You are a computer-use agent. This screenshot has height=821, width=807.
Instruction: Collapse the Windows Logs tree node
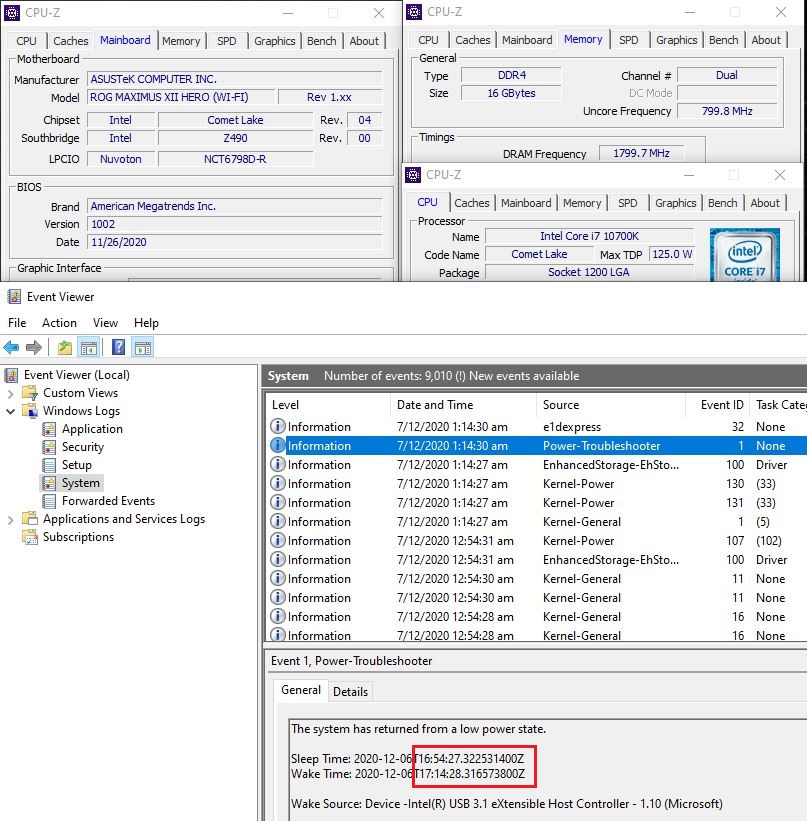(x=10, y=411)
